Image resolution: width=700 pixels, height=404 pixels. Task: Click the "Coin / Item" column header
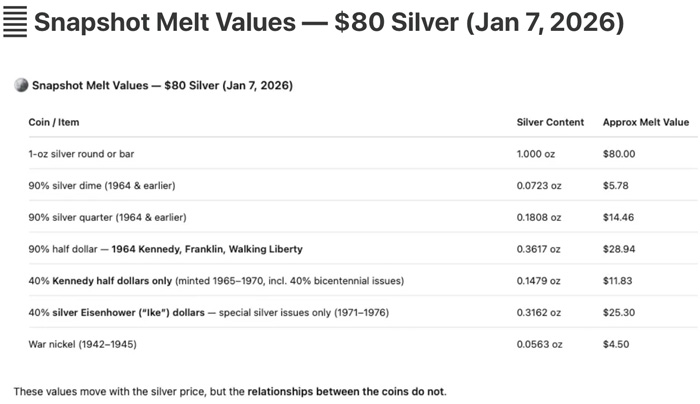(54, 122)
